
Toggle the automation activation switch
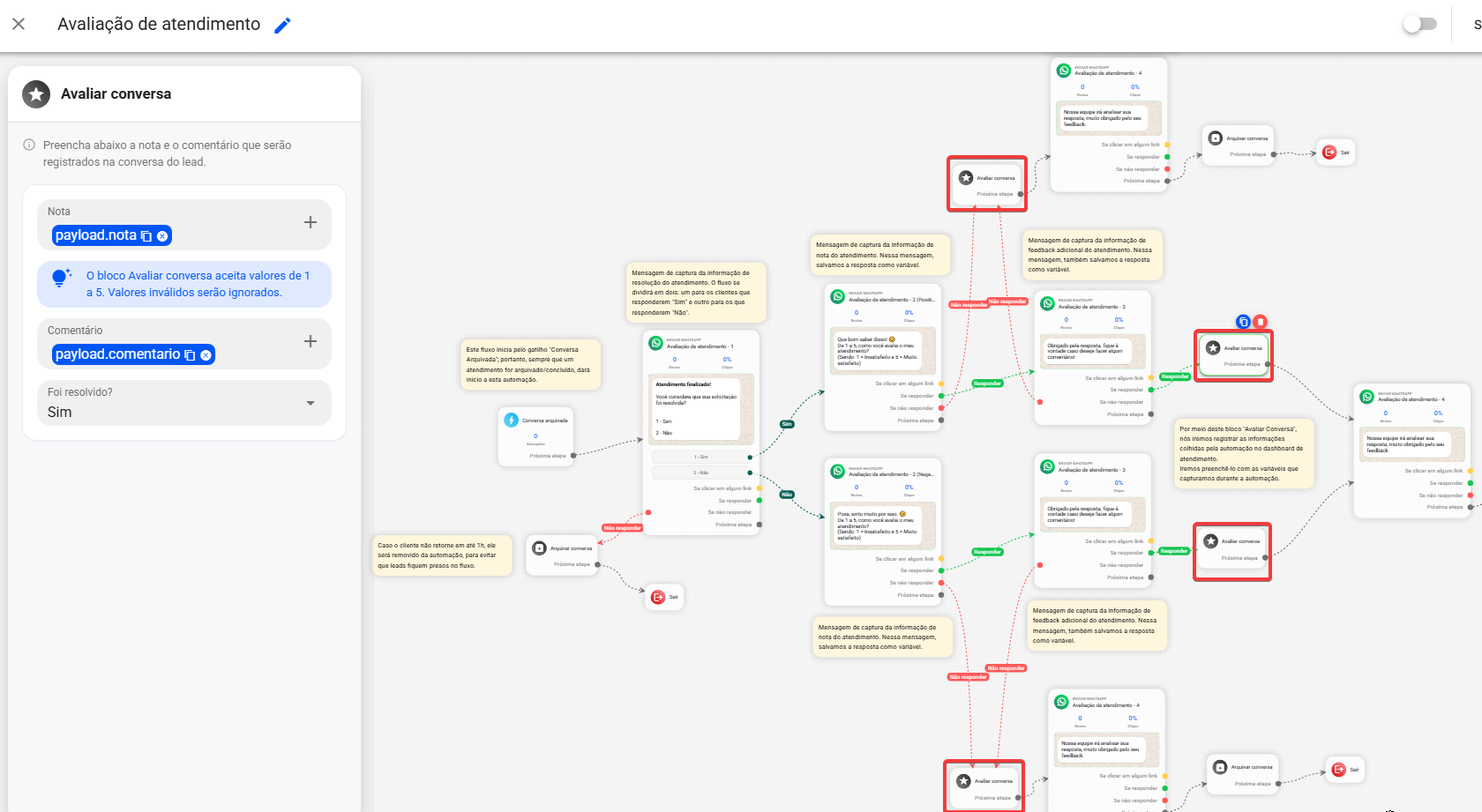pos(1420,24)
